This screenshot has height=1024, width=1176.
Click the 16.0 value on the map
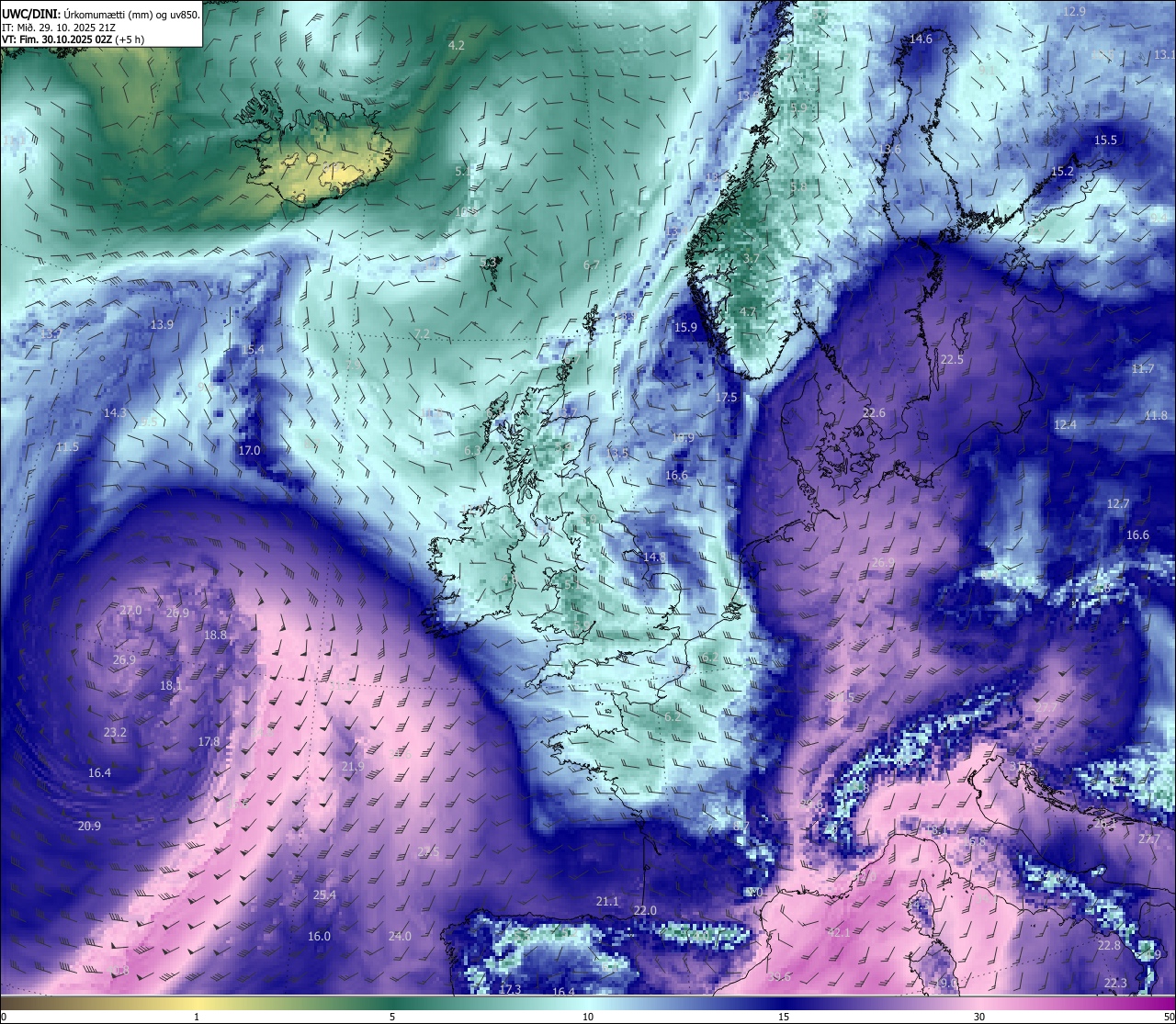click(319, 936)
